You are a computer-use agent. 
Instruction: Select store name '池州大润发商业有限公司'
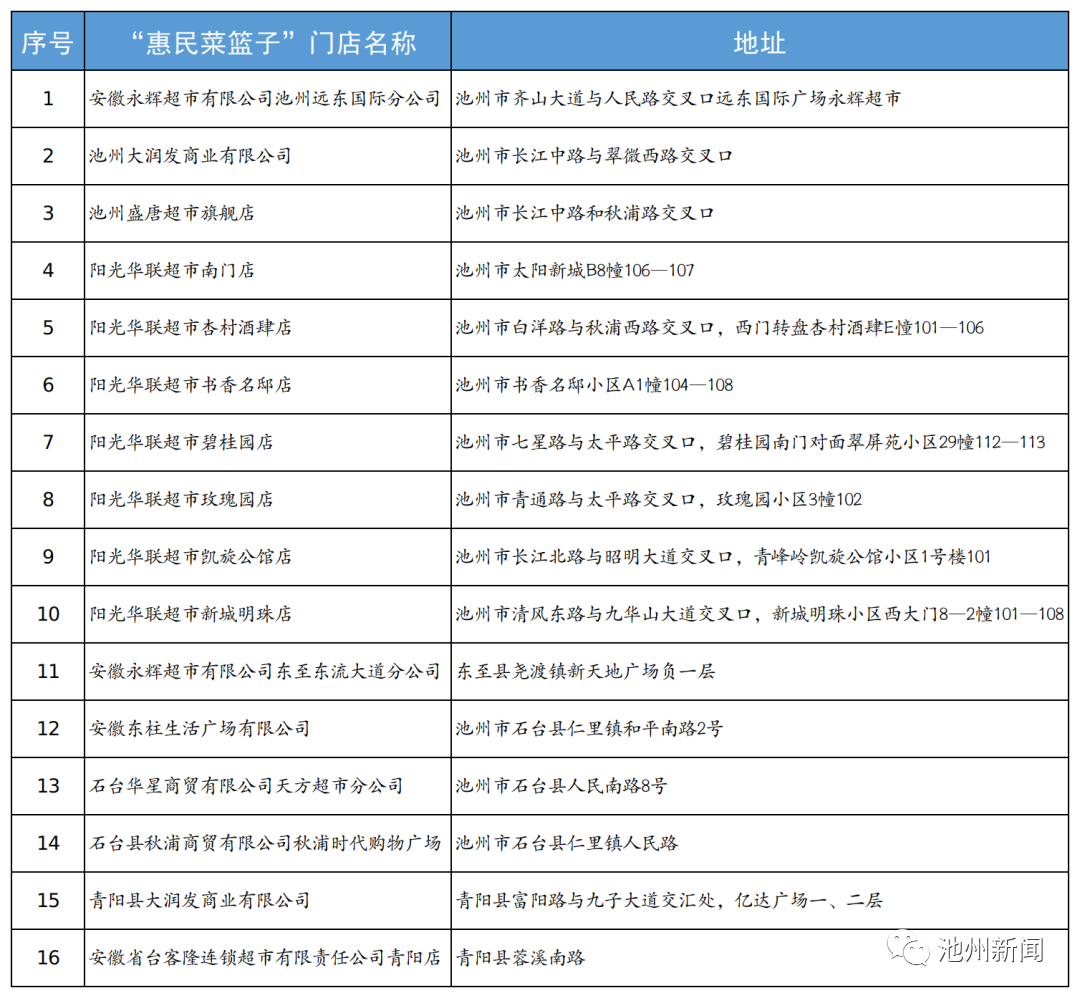190,156
